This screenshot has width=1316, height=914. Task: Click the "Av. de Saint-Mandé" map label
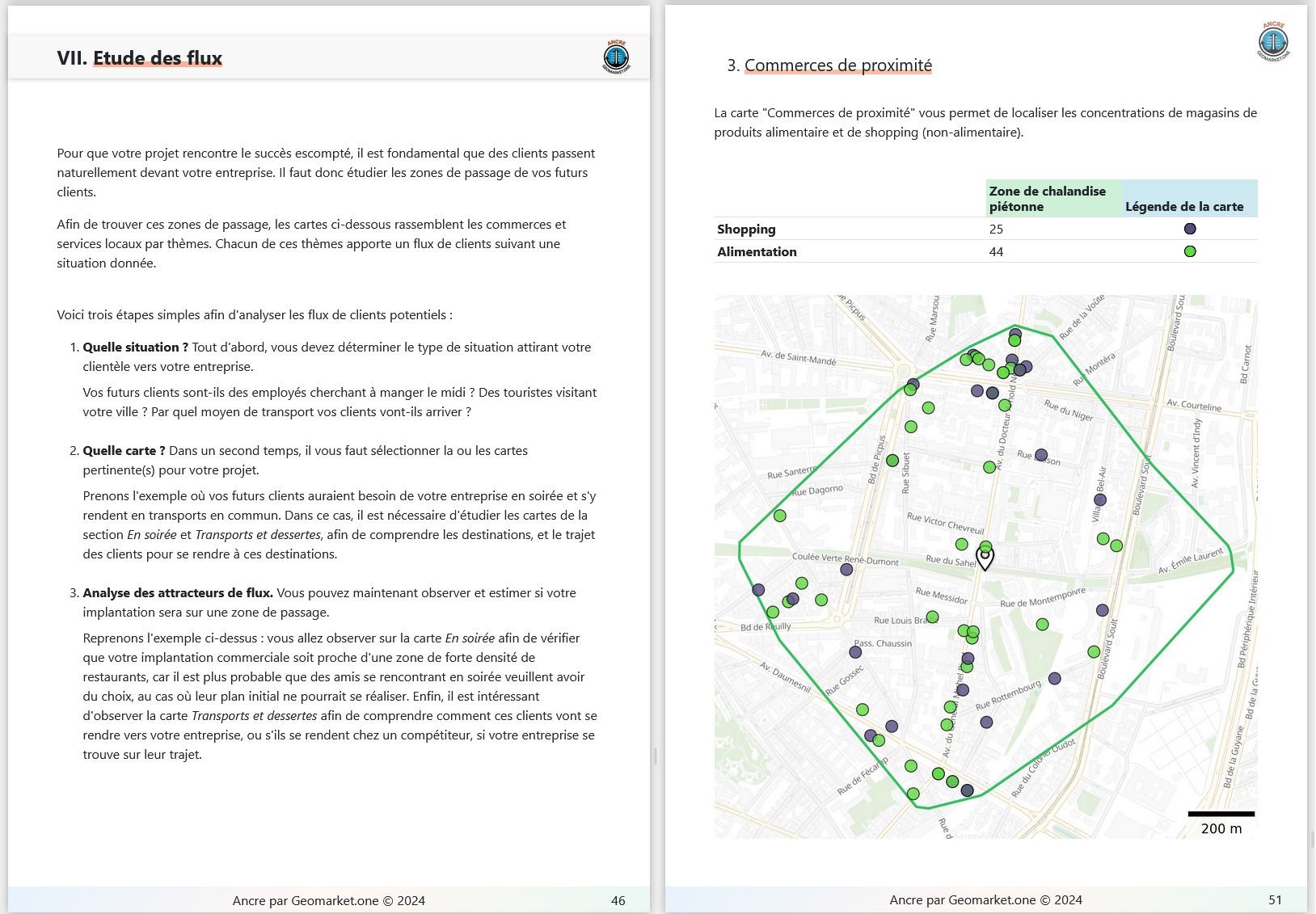tap(799, 357)
